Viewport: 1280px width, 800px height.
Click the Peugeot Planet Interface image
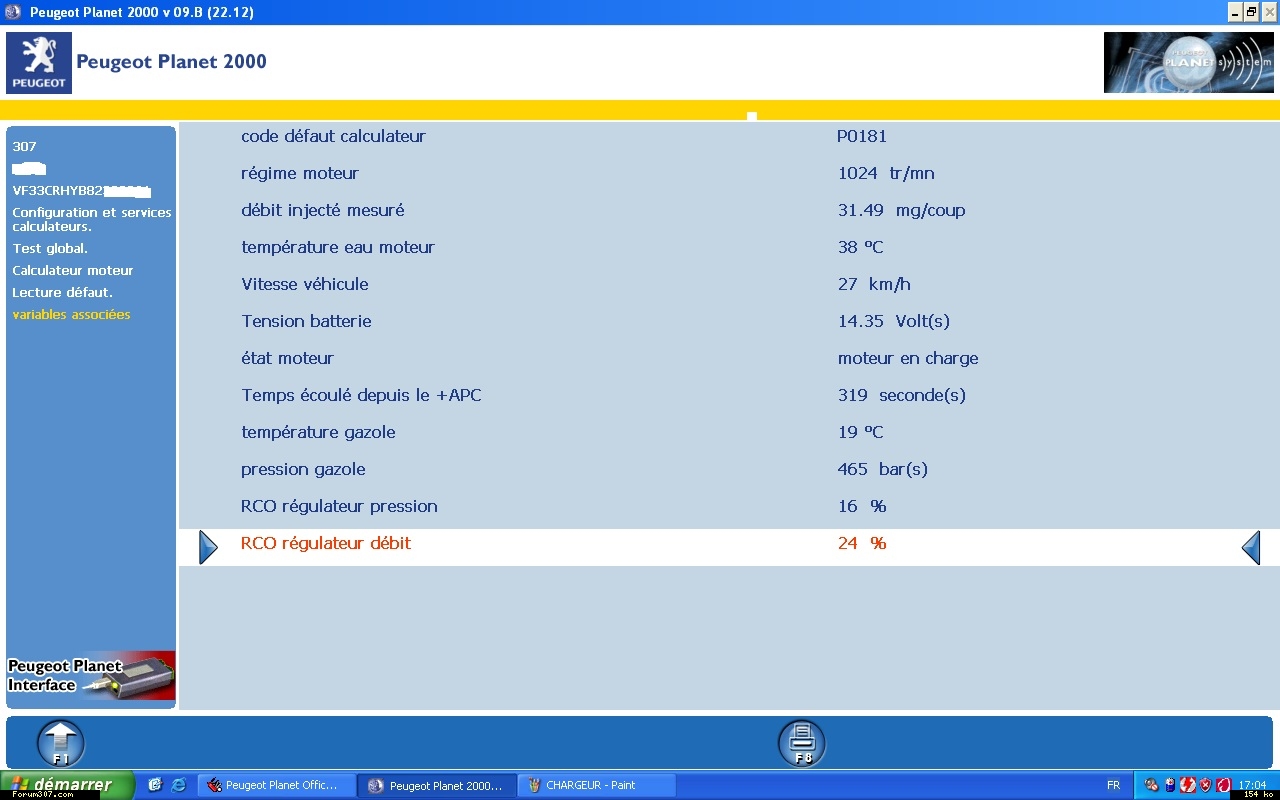click(91, 676)
